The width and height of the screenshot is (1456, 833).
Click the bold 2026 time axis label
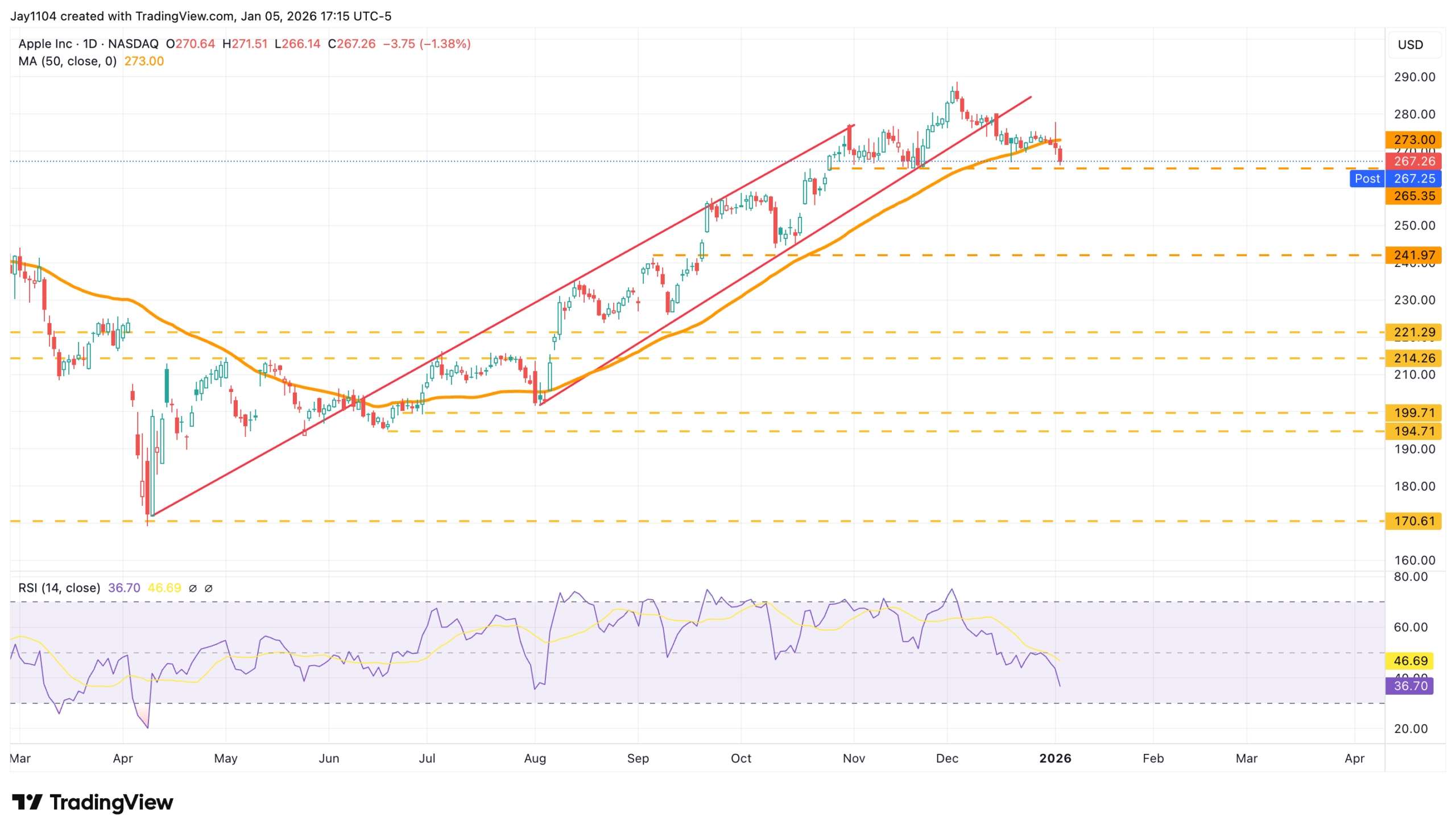pos(1055,758)
